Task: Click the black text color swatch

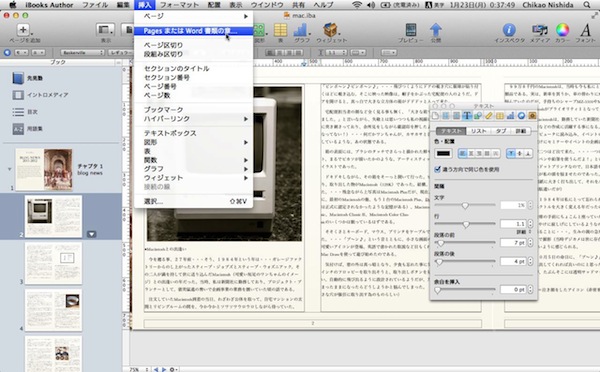Action: coord(443,153)
